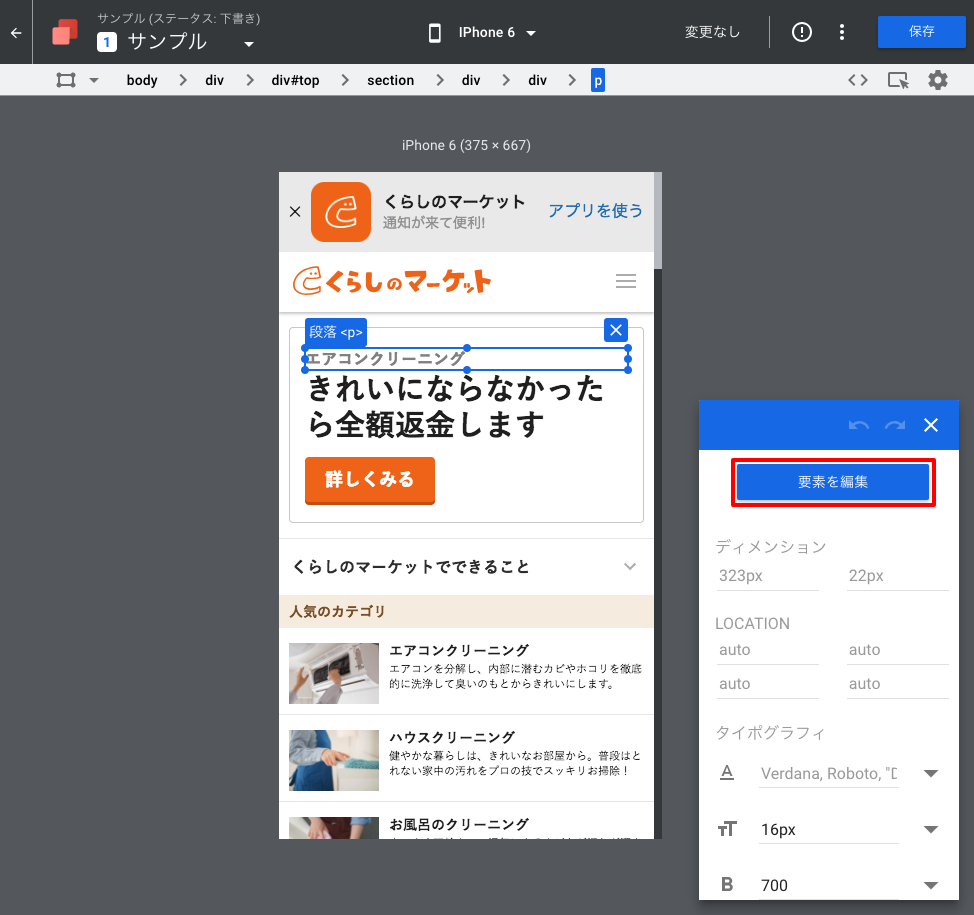View the warning status icon
The width and height of the screenshot is (974, 915).
[801, 31]
